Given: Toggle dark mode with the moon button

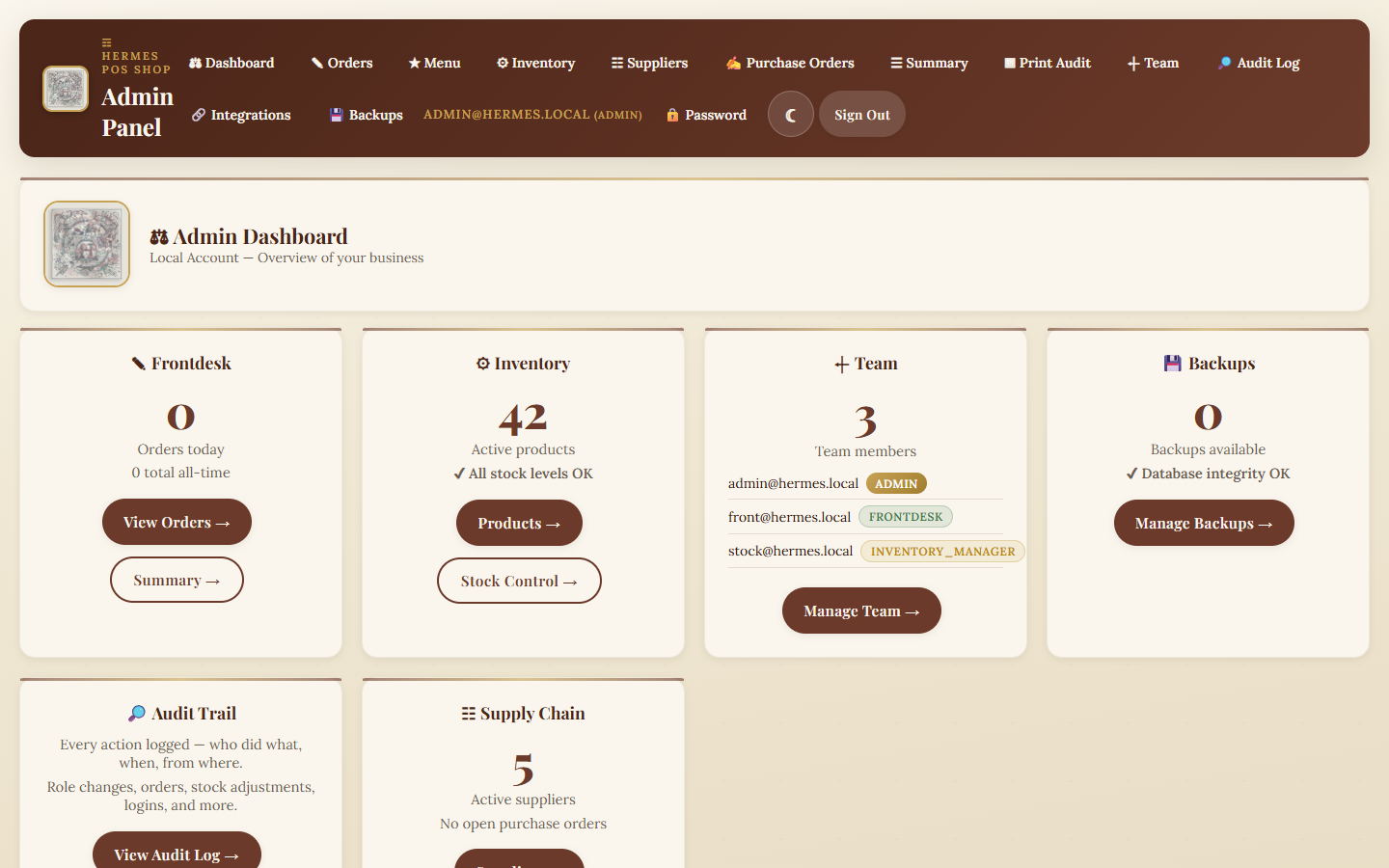Looking at the screenshot, I should pos(790,115).
